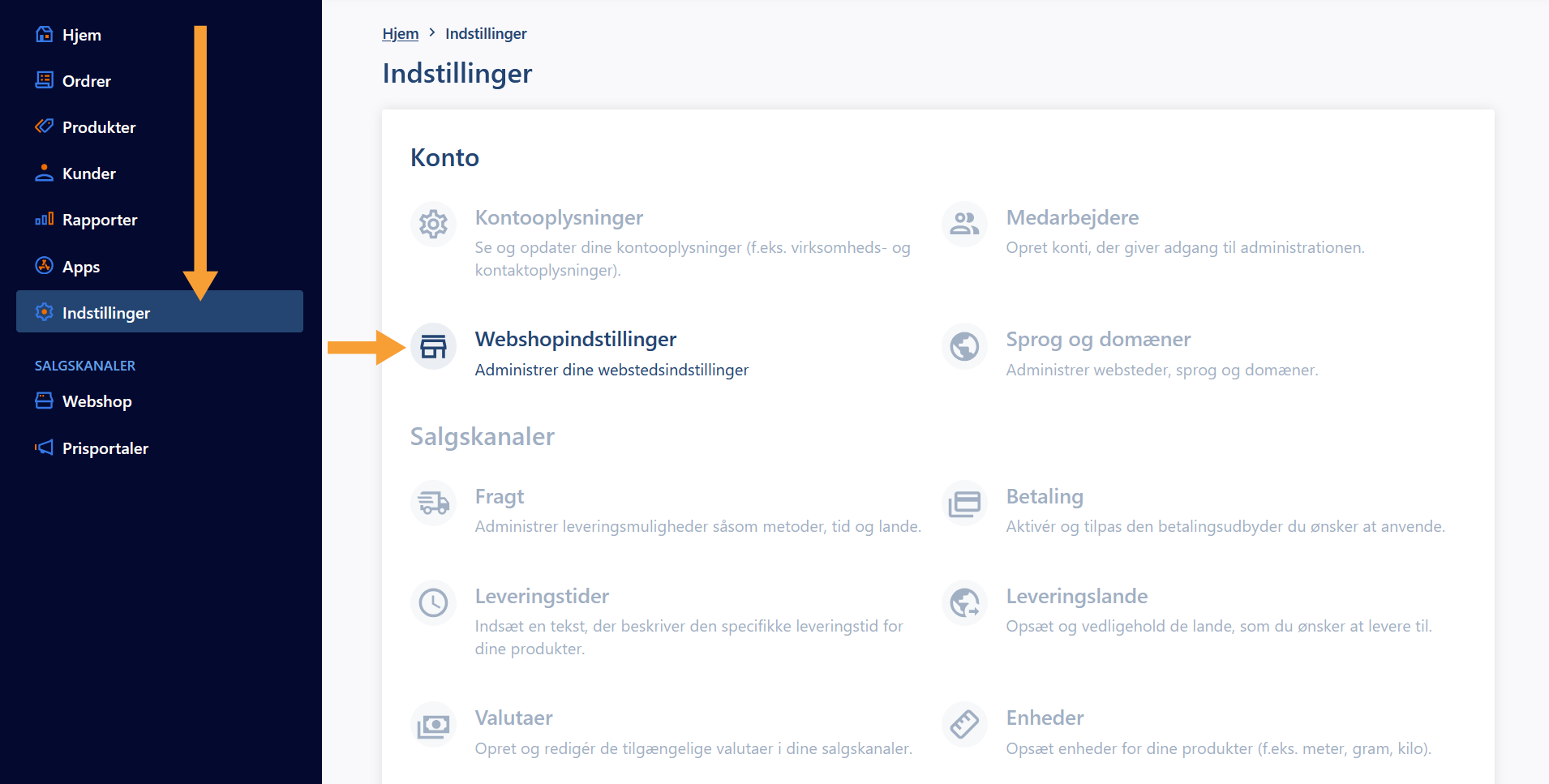This screenshot has height=784, width=1549.
Task: Click the Sprog og domæner globe icon
Action: 964,346
